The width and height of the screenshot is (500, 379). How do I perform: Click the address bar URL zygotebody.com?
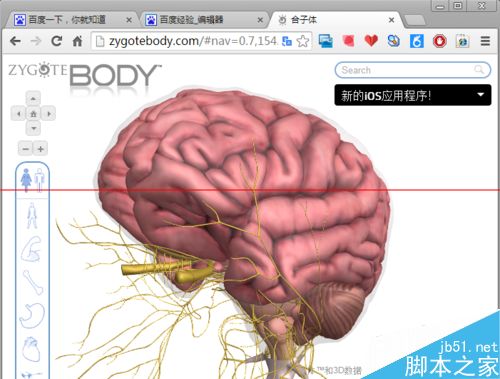tap(193, 41)
